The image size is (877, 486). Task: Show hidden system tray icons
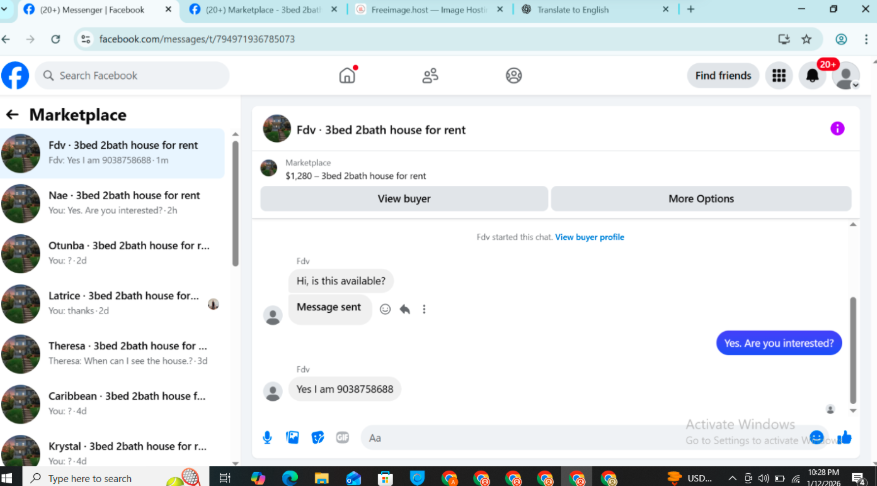click(x=732, y=478)
